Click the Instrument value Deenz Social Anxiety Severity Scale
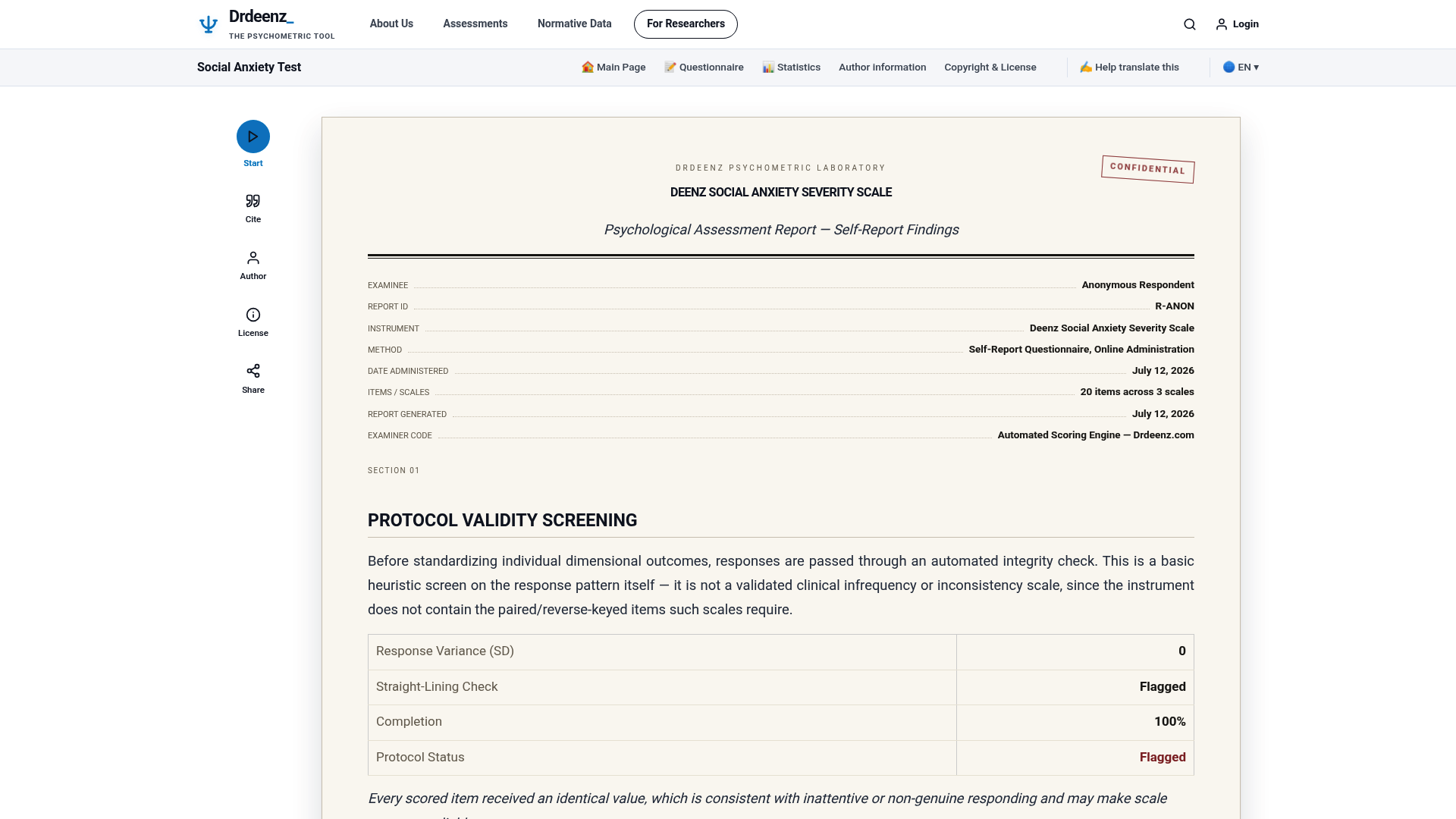Image resolution: width=1456 pixels, height=819 pixels. (x=1112, y=328)
